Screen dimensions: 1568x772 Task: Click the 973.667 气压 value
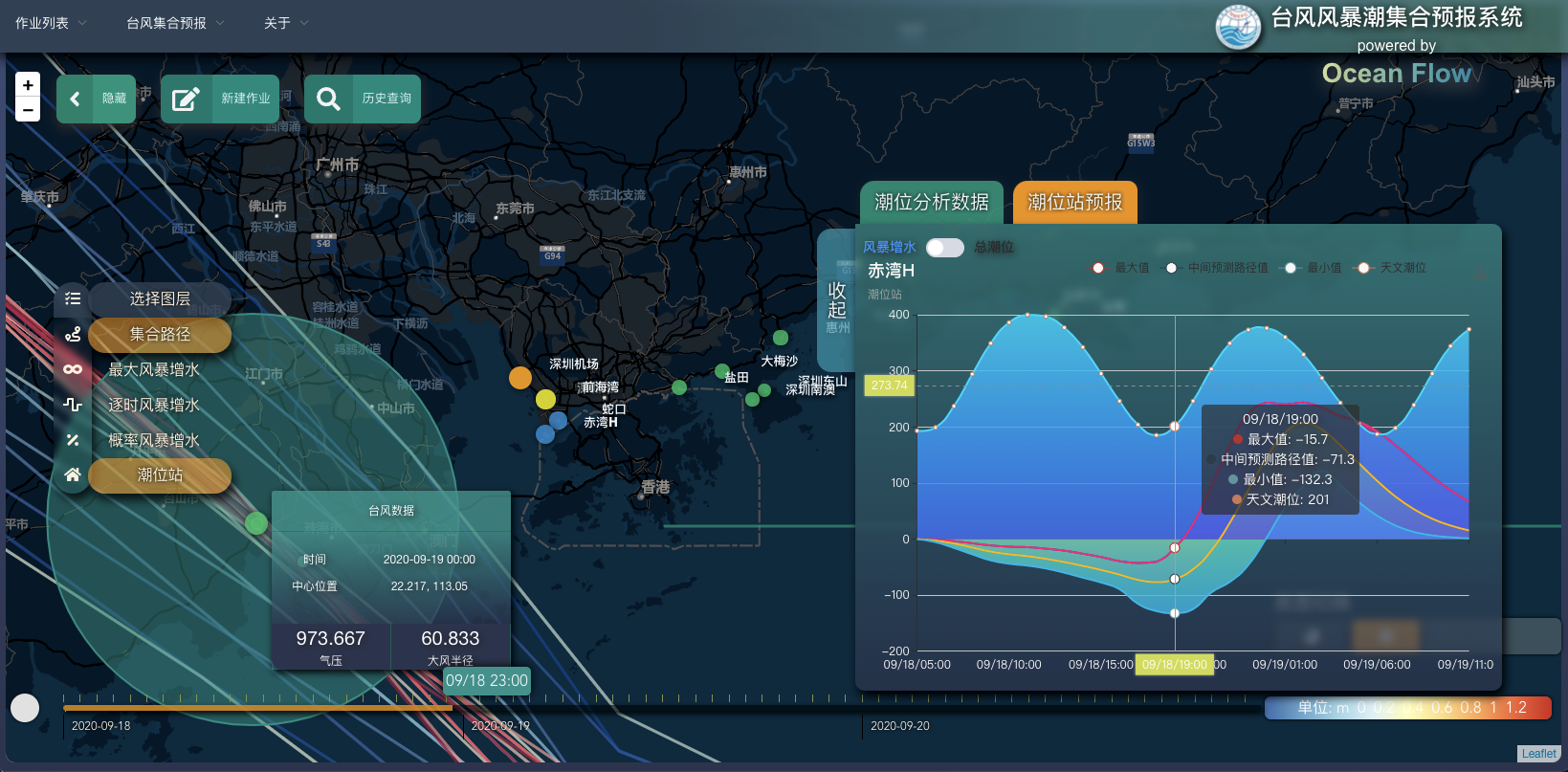[x=330, y=638]
